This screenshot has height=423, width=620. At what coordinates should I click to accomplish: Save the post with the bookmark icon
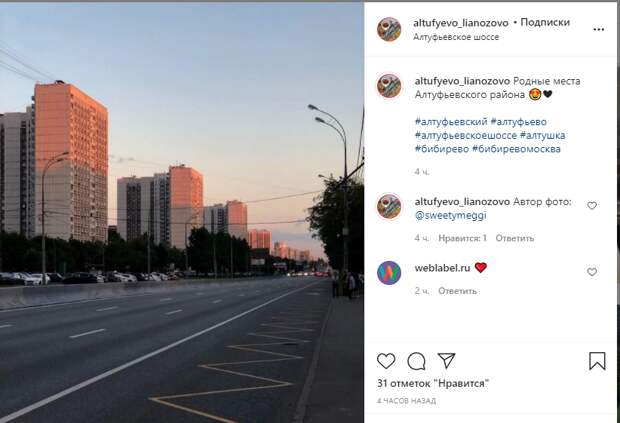pyautogui.click(x=597, y=361)
